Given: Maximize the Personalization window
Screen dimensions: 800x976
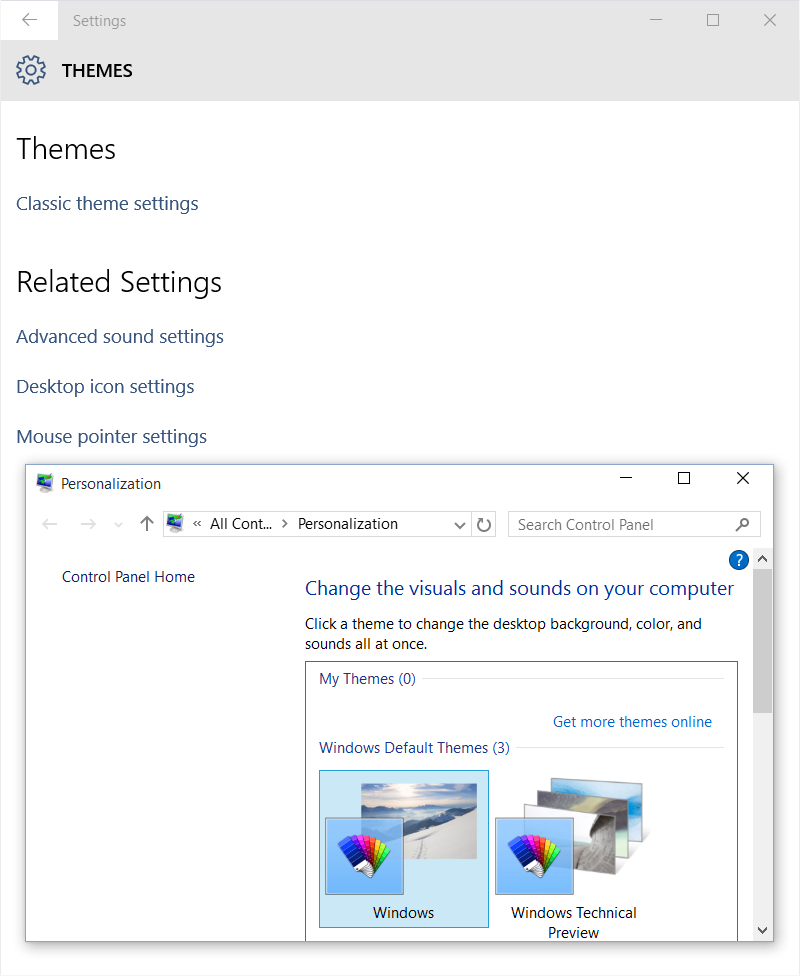Looking at the screenshot, I should coord(684,478).
